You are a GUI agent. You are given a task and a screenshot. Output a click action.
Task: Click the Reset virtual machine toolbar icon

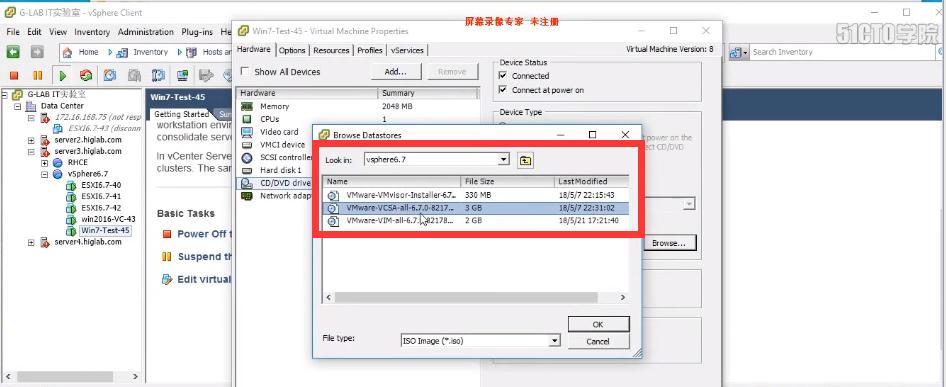tap(86, 75)
